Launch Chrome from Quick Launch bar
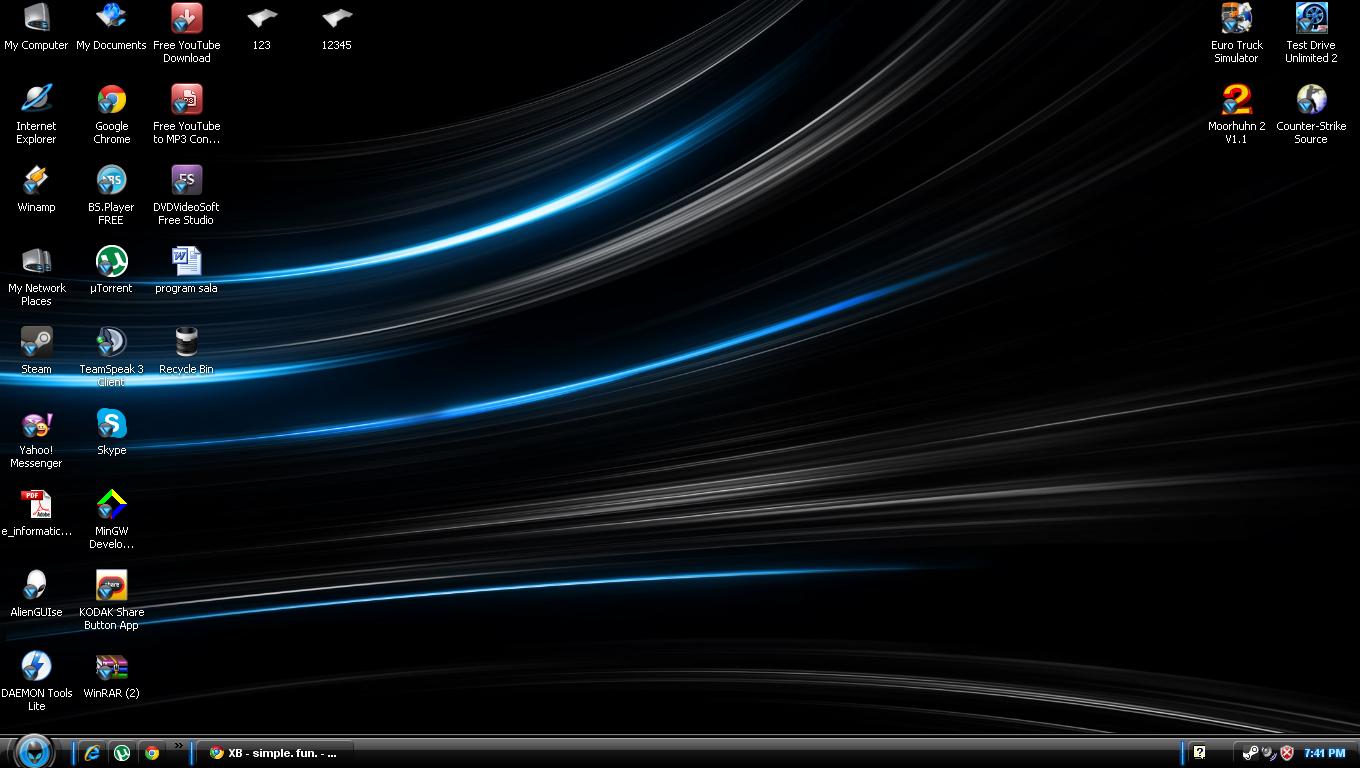Viewport: 1360px width, 768px height. [152, 753]
